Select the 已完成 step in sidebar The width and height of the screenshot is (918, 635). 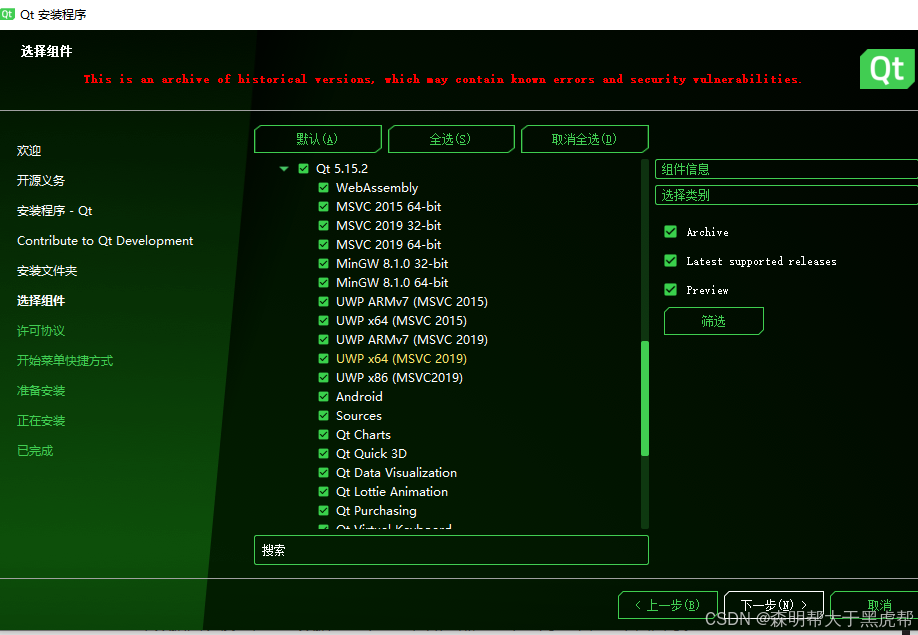tap(35, 451)
